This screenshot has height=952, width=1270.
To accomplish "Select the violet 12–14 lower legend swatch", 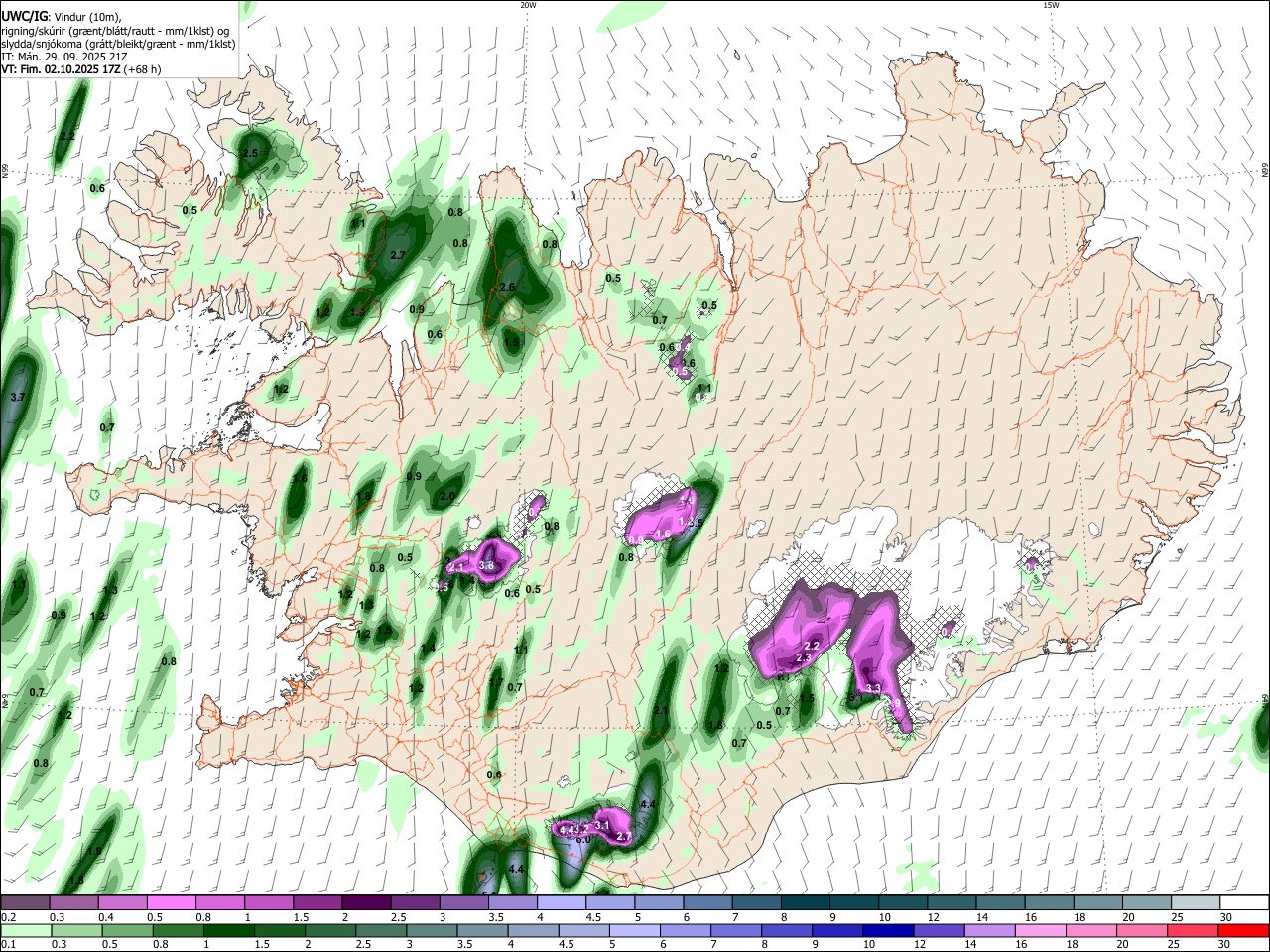I will (940, 931).
